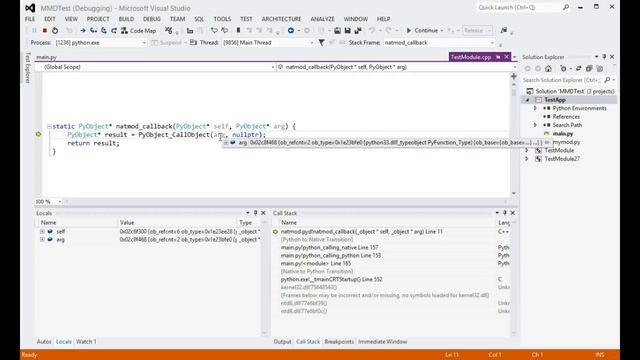Image resolution: width=640 pixels, height=360 pixels.
Task: Switch to the Watch 1 tab
Action: pos(86,342)
